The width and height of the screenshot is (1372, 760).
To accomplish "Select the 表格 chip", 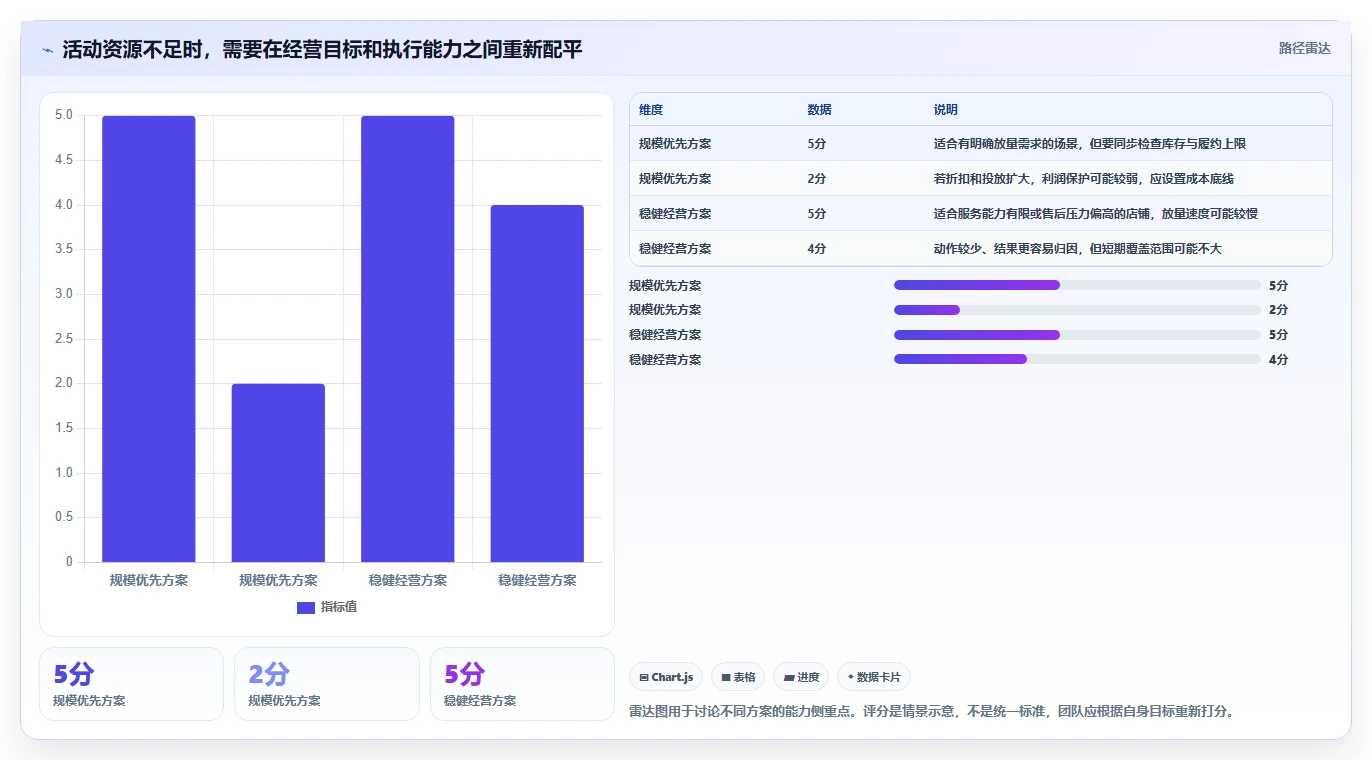I will click(x=738, y=677).
